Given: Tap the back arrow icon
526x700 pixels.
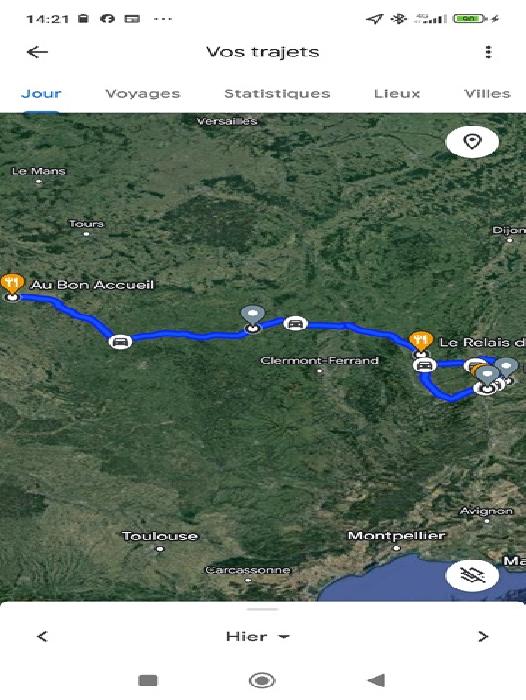Looking at the screenshot, I should point(37,52).
